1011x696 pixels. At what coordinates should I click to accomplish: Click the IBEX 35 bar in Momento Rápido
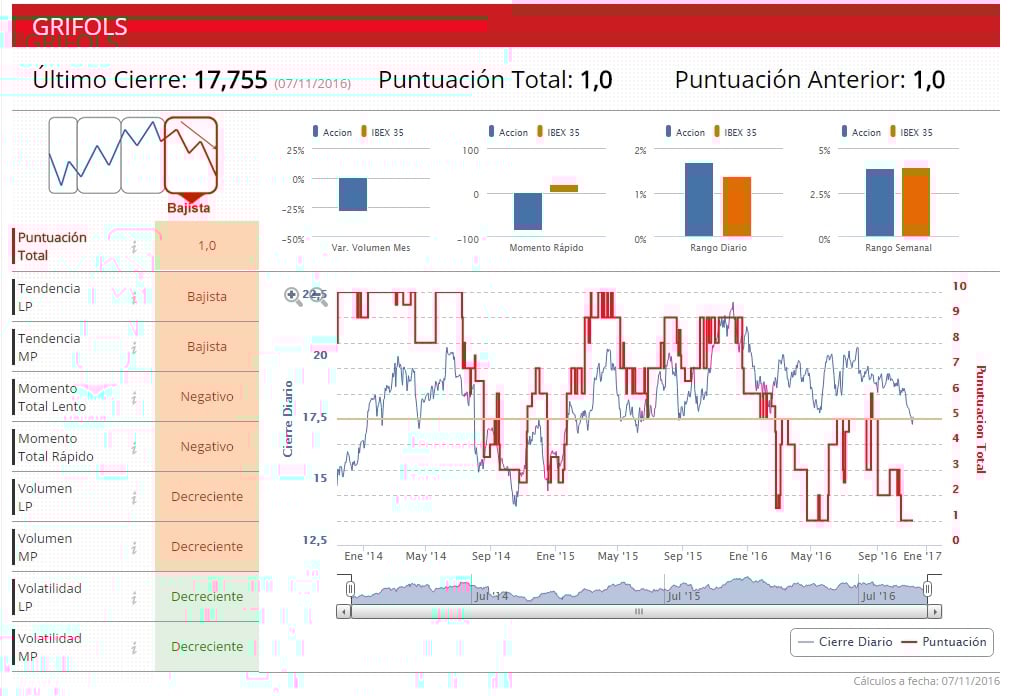click(x=564, y=188)
